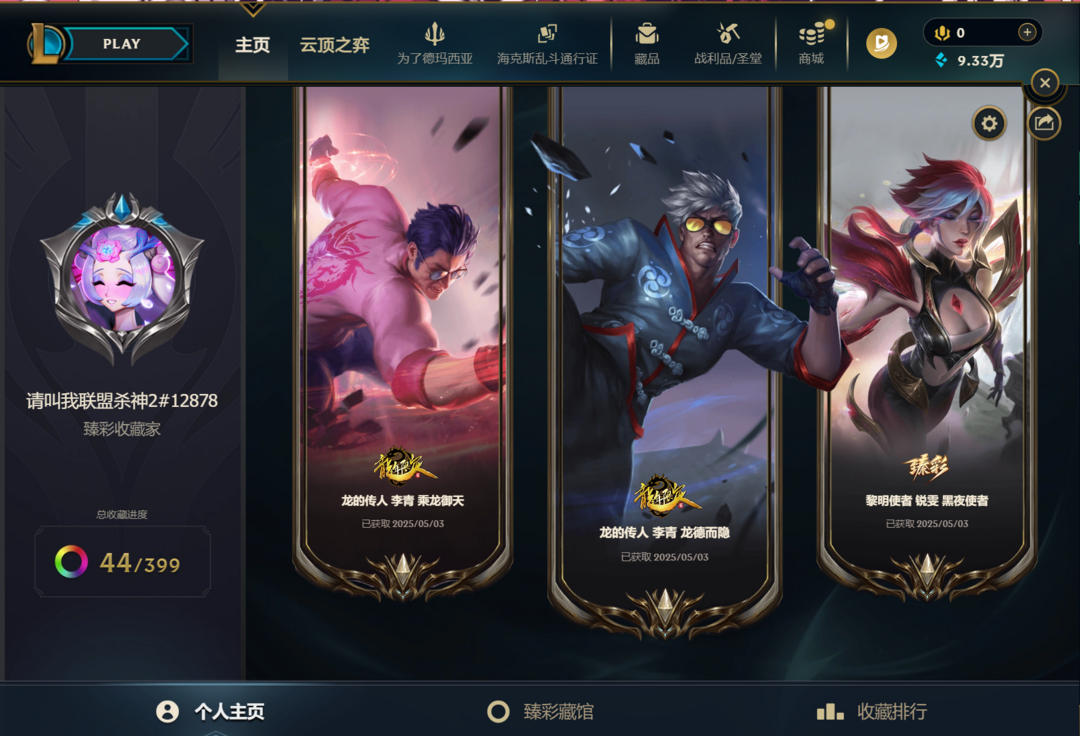Click the gold circular video icon

[x=882, y=43]
